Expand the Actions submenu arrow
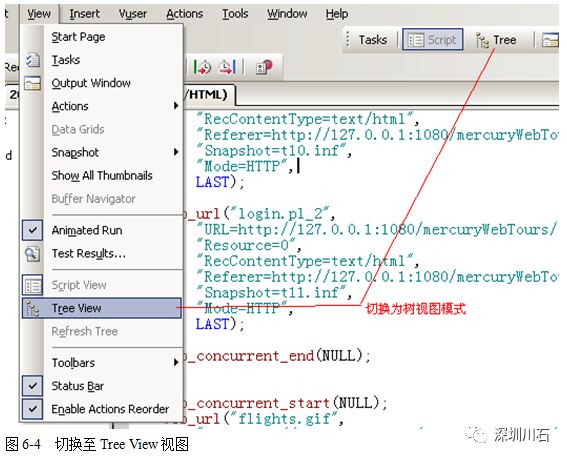The width and height of the screenshot is (567, 459). pyautogui.click(x=176, y=106)
